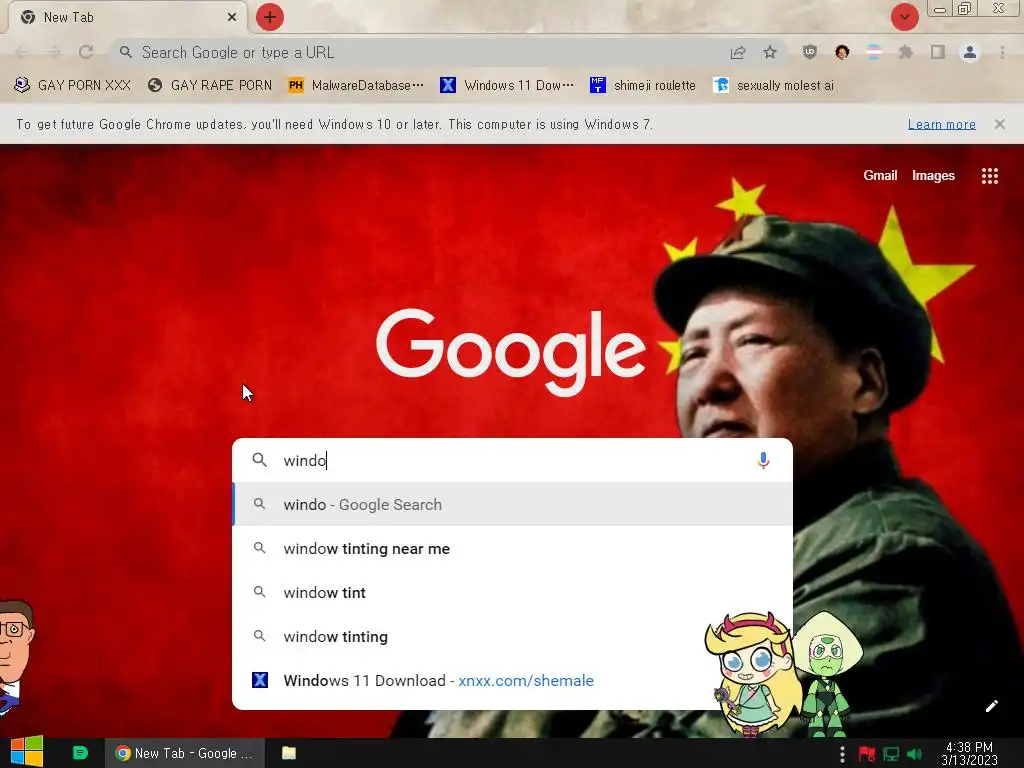Reload the current page
Viewport: 1024px width, 768px height.
86,52
